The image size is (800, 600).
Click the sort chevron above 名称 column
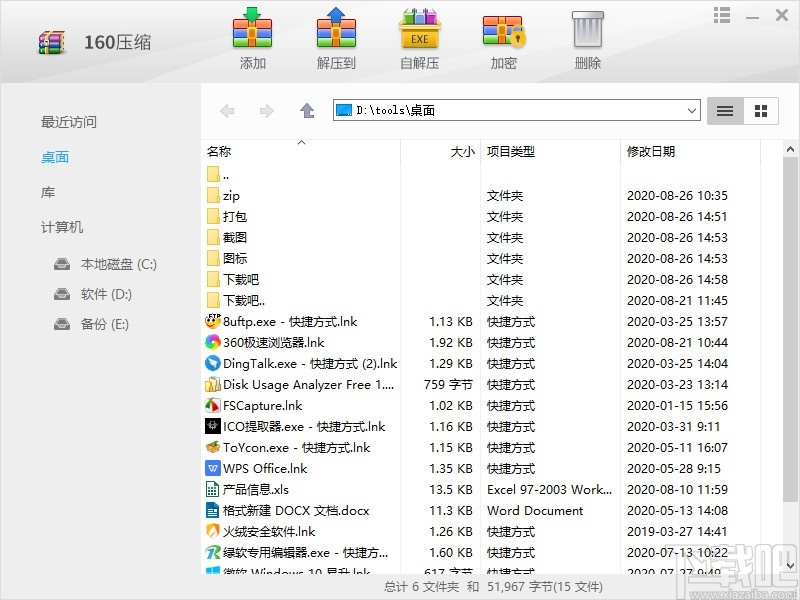[300, 143]
